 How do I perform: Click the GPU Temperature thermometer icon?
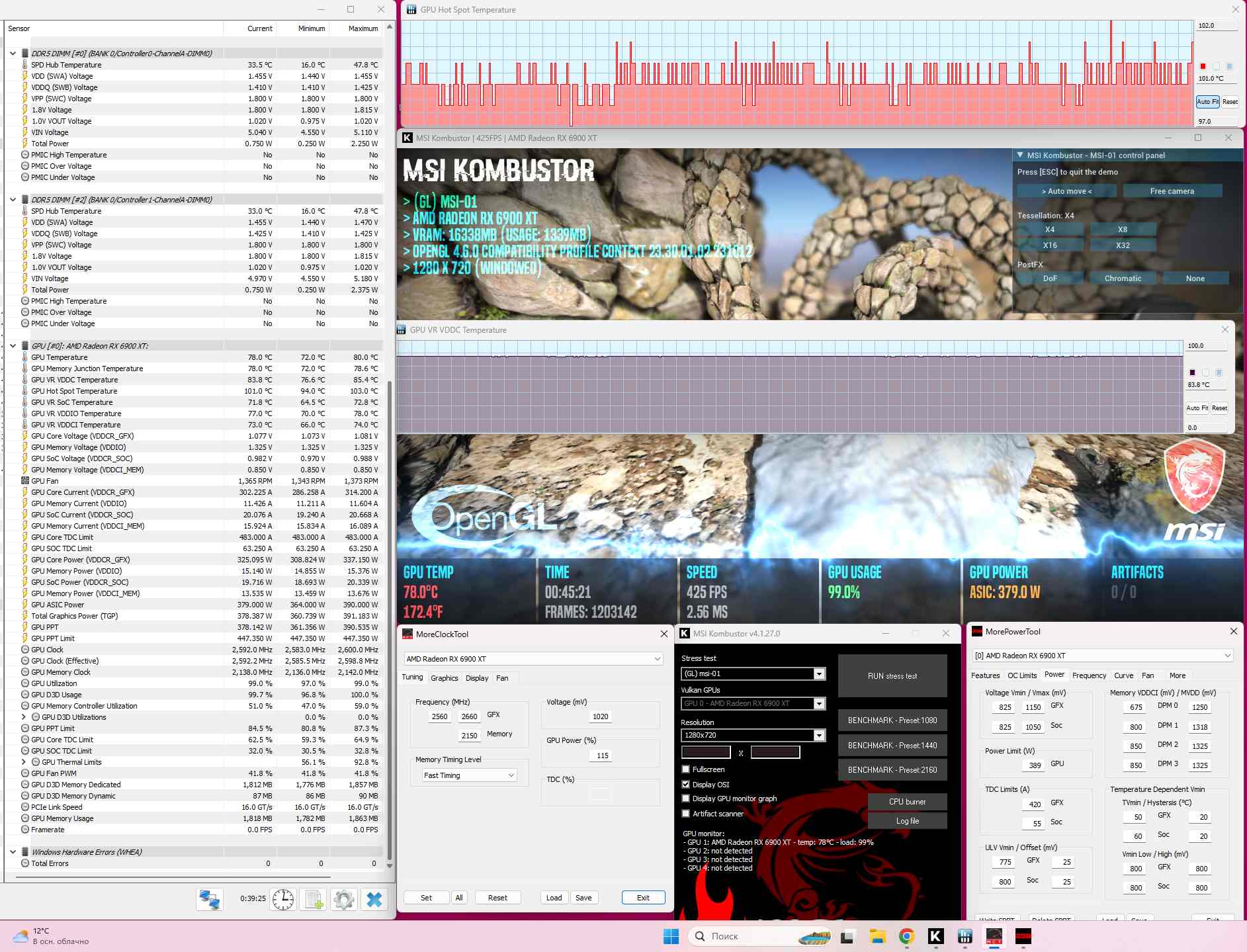click(x=25, y=357)
